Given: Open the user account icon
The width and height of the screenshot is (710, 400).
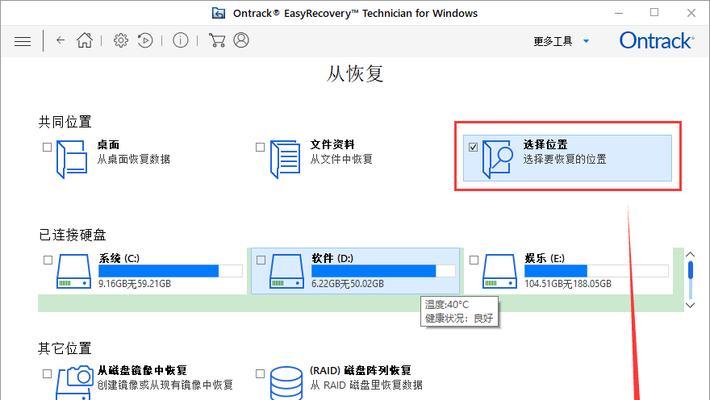Looking at the screenshot, I should [241, 40].
